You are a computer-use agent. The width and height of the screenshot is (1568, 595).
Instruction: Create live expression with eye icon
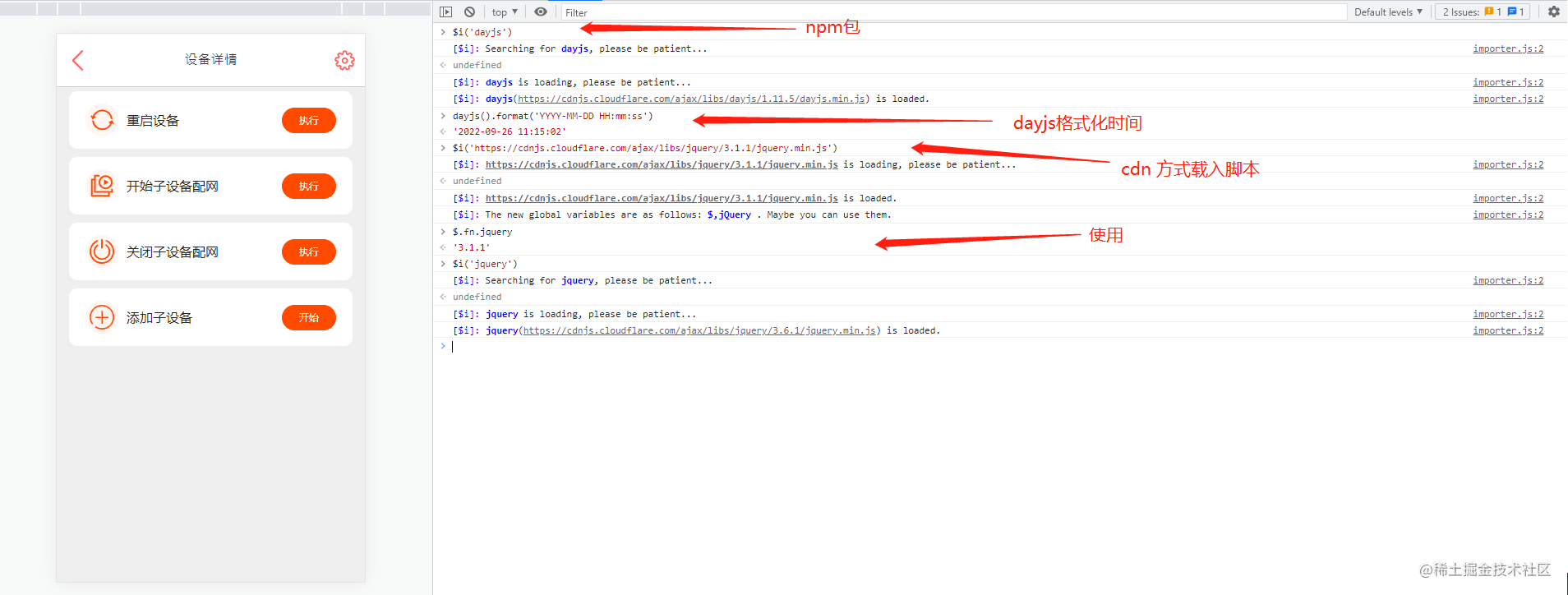(540, 12)
